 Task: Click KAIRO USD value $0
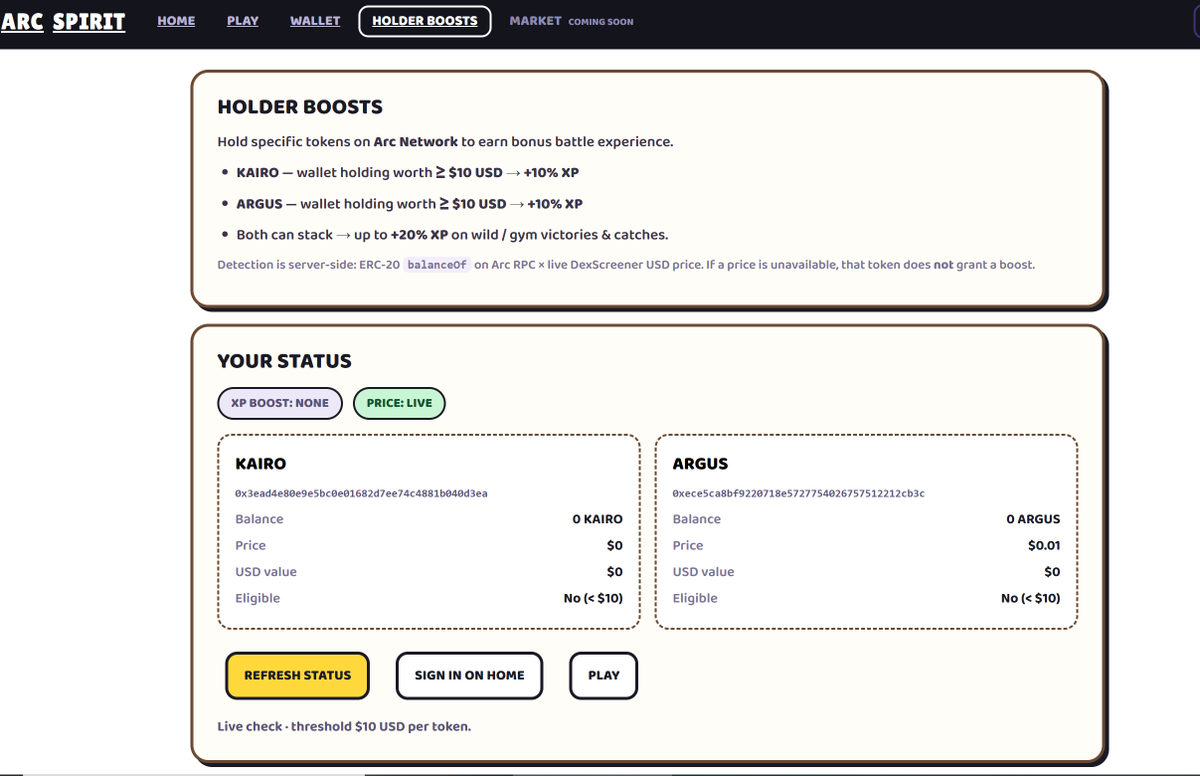614,572
